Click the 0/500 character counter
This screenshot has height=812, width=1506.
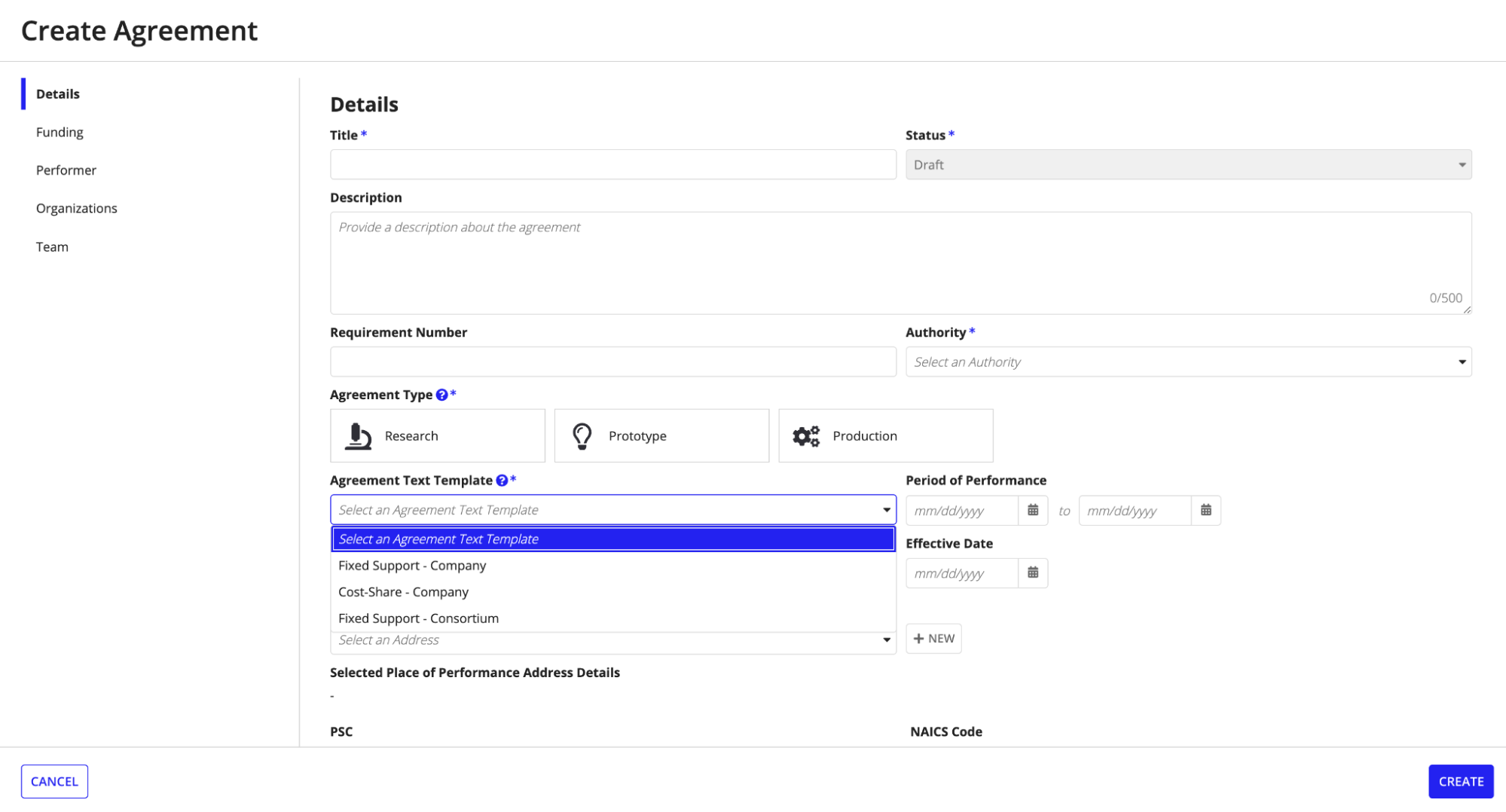click(1446, 298)
